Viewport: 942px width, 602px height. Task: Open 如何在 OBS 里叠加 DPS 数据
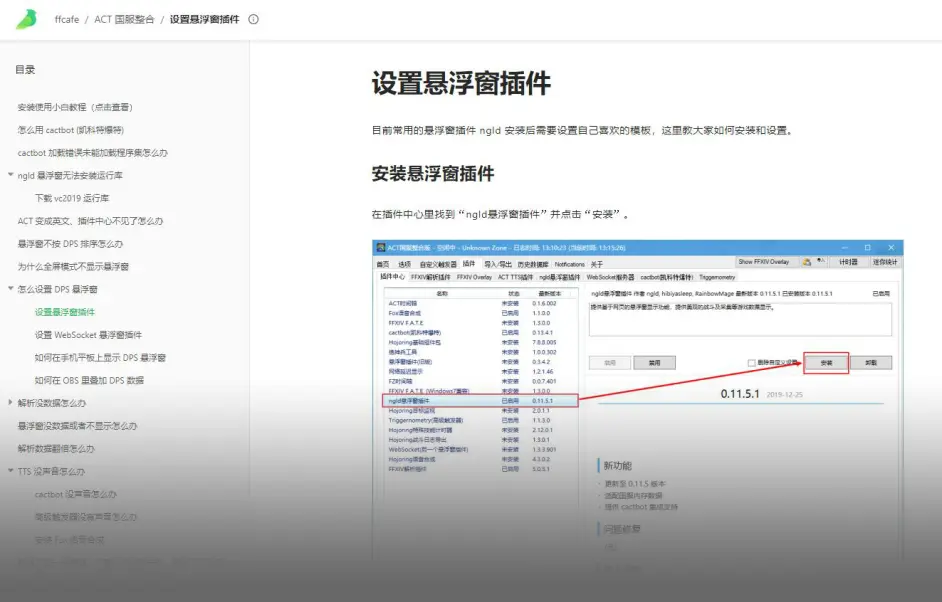(89, 380)
